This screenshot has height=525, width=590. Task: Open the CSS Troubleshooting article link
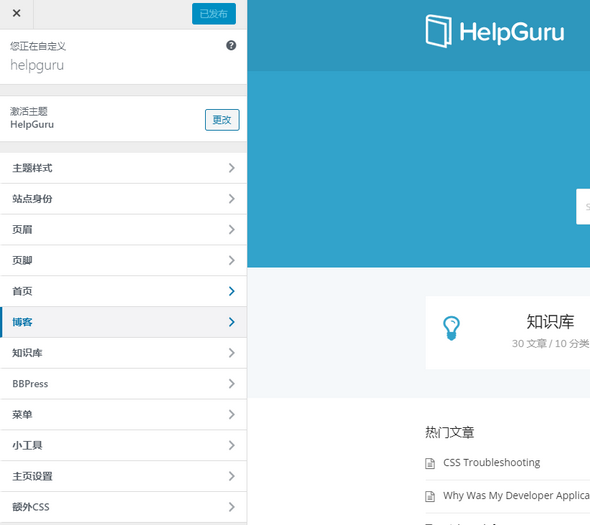click(491, 463)
